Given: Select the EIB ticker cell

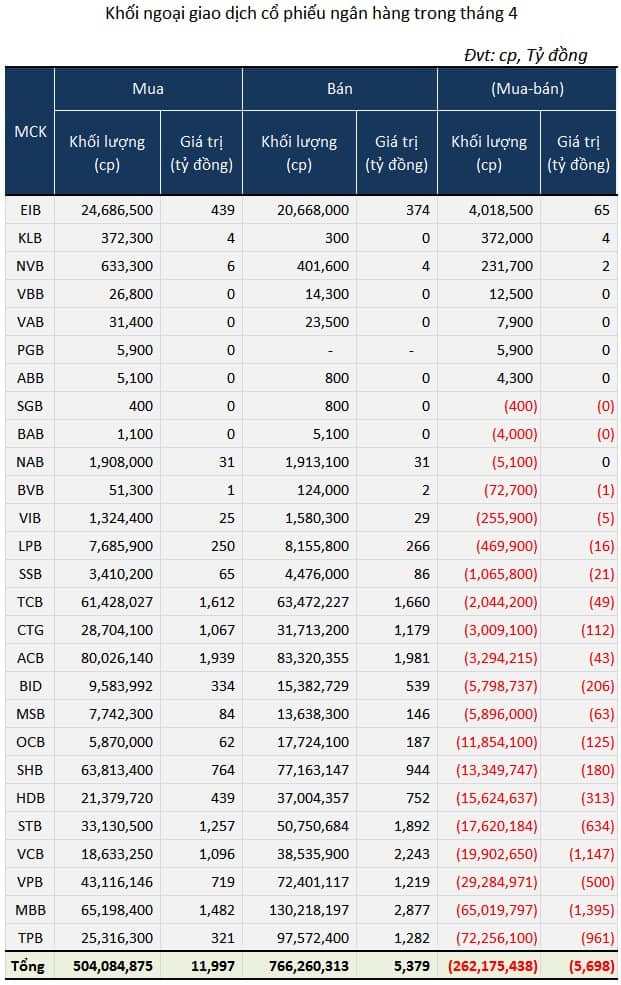Looking at the screenshot, I should [x=30, y=210].
